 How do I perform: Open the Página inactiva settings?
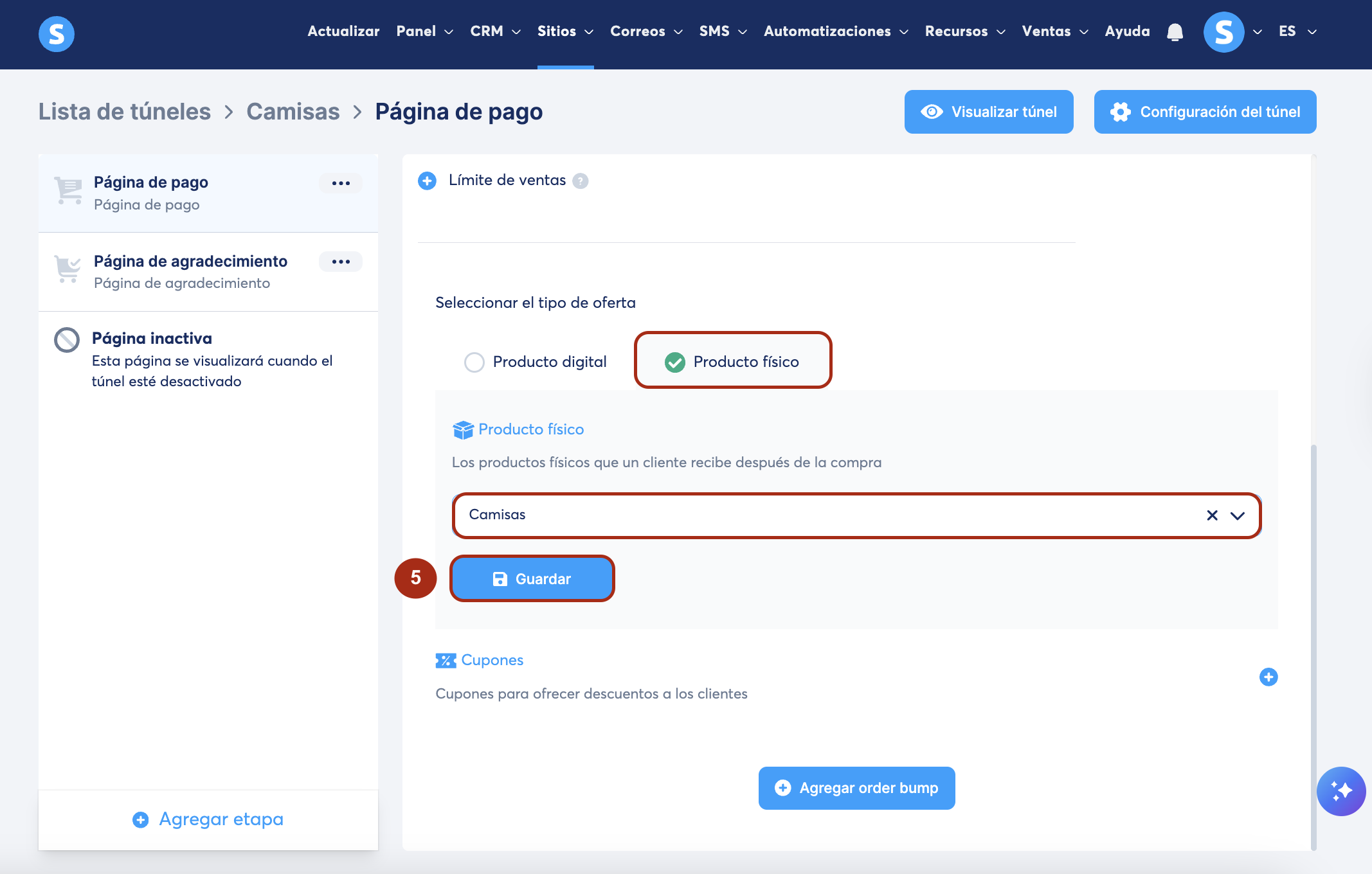coord(152,339)
